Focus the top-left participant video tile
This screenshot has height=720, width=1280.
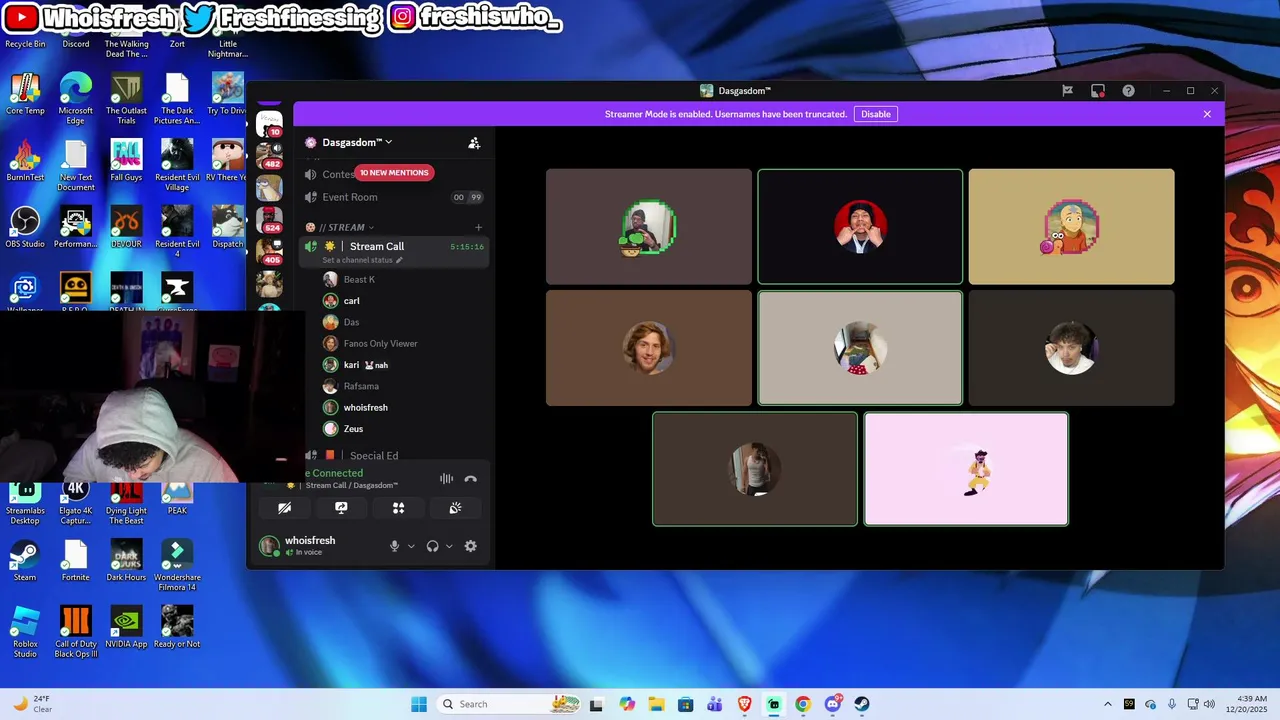click(x=649, y=227)
